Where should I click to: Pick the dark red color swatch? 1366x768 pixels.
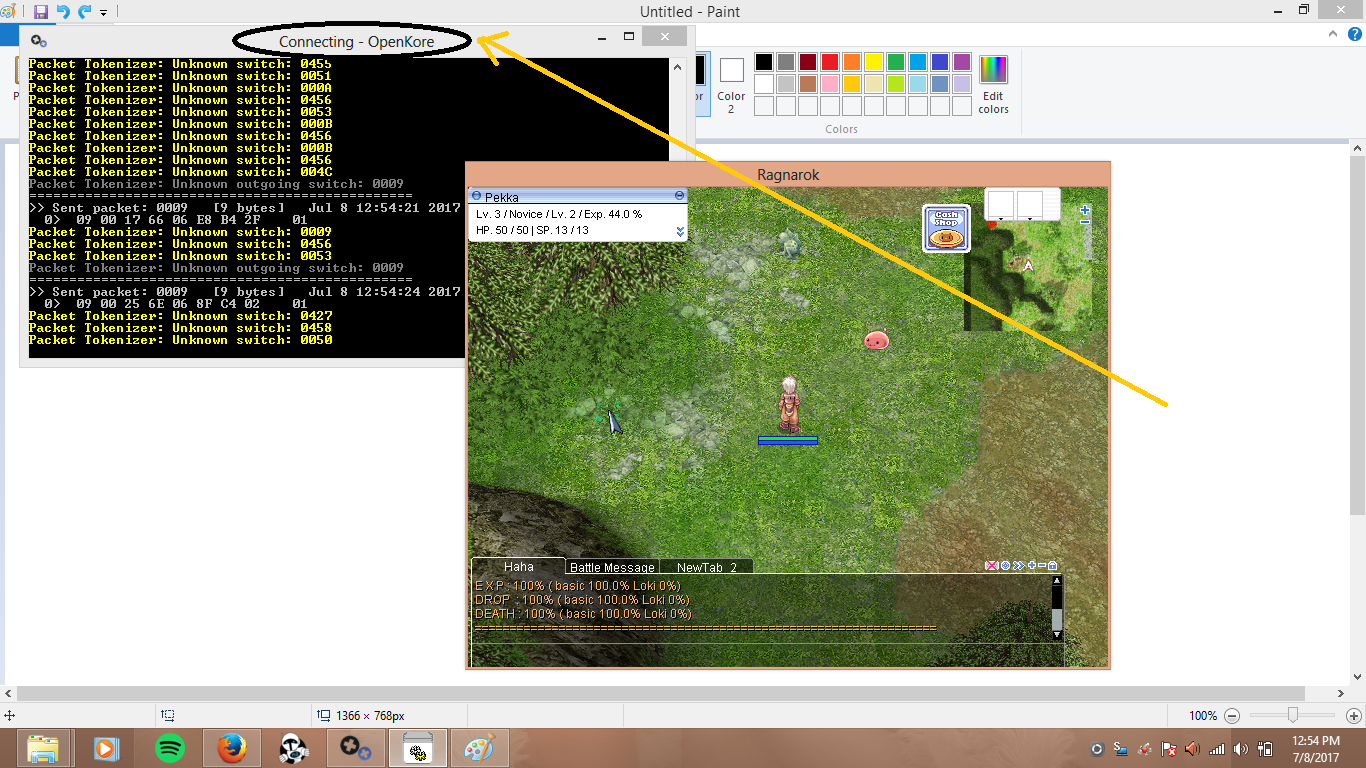pyautogui.click(x=808, y=62)
